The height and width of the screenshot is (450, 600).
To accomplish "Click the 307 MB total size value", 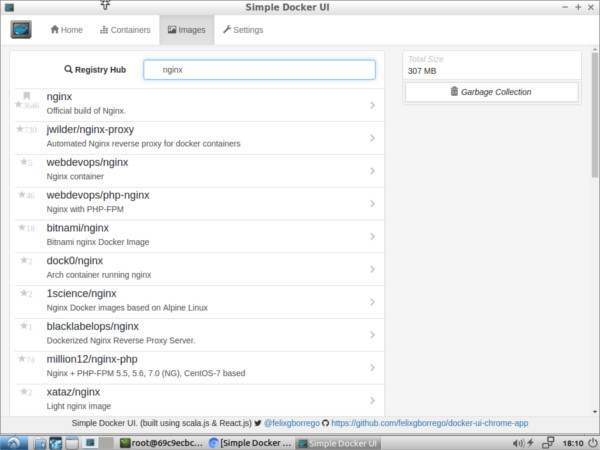I will click(x=422, y=71).
